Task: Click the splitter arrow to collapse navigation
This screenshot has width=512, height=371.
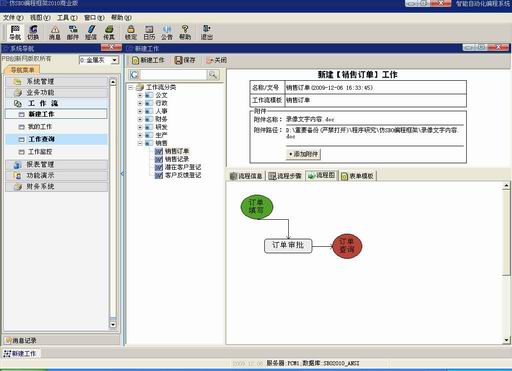Action: [x=122, y=174]
